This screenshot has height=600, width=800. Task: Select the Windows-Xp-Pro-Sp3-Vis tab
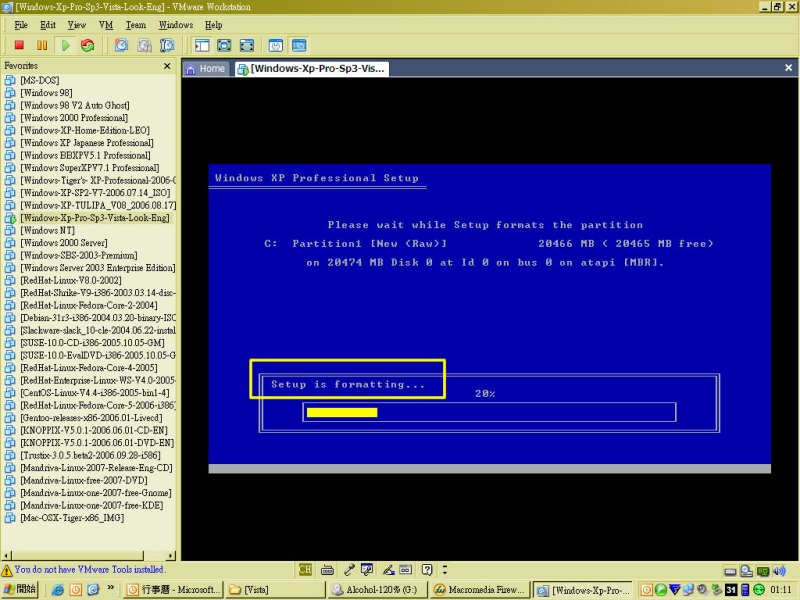[x=312, y=69]
